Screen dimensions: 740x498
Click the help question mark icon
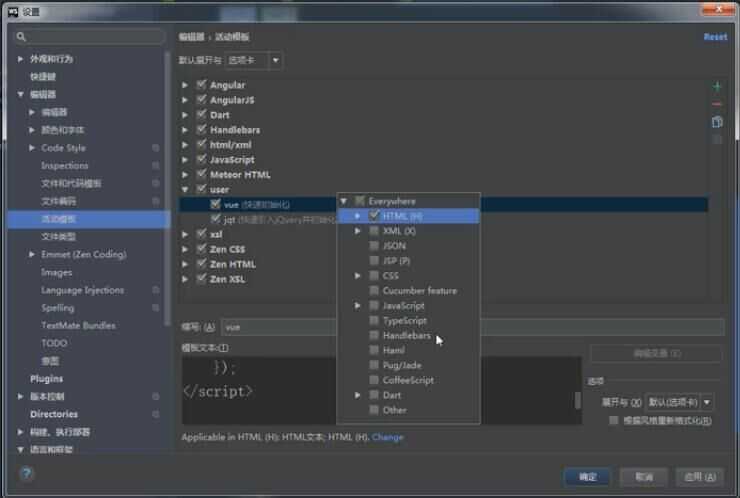pyautogui.click(x=26, y=473)
